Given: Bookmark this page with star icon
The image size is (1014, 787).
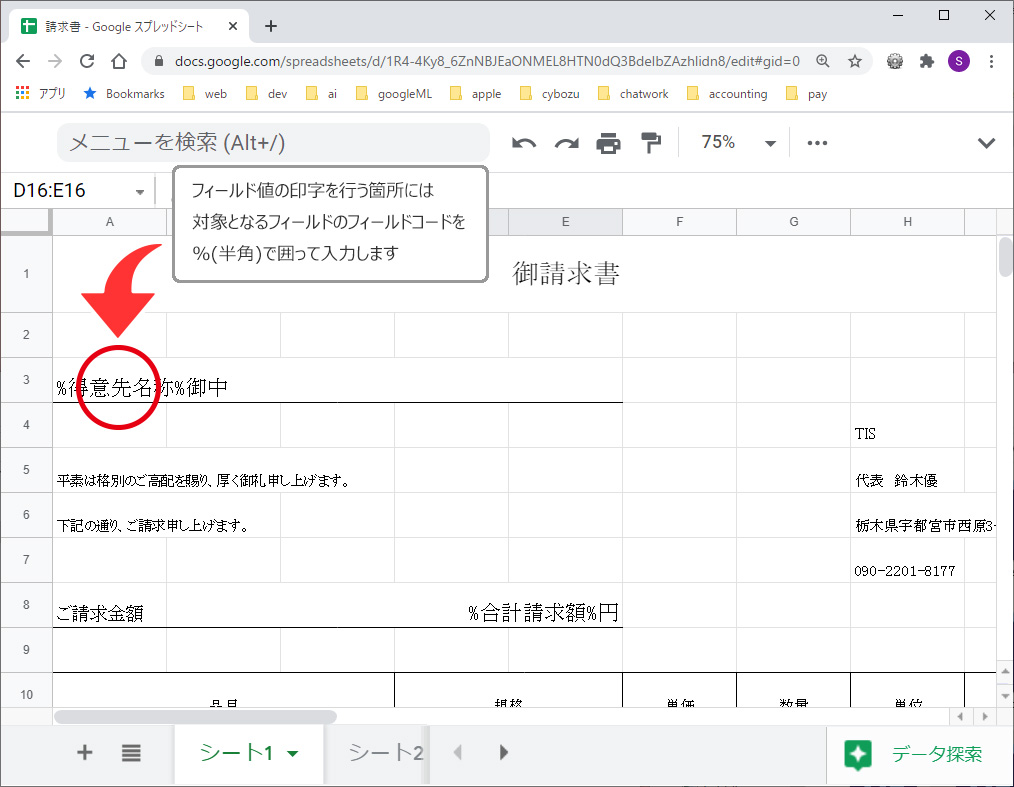Looking at the screenshot, I should pyautogui.click(x=855, y=61).
